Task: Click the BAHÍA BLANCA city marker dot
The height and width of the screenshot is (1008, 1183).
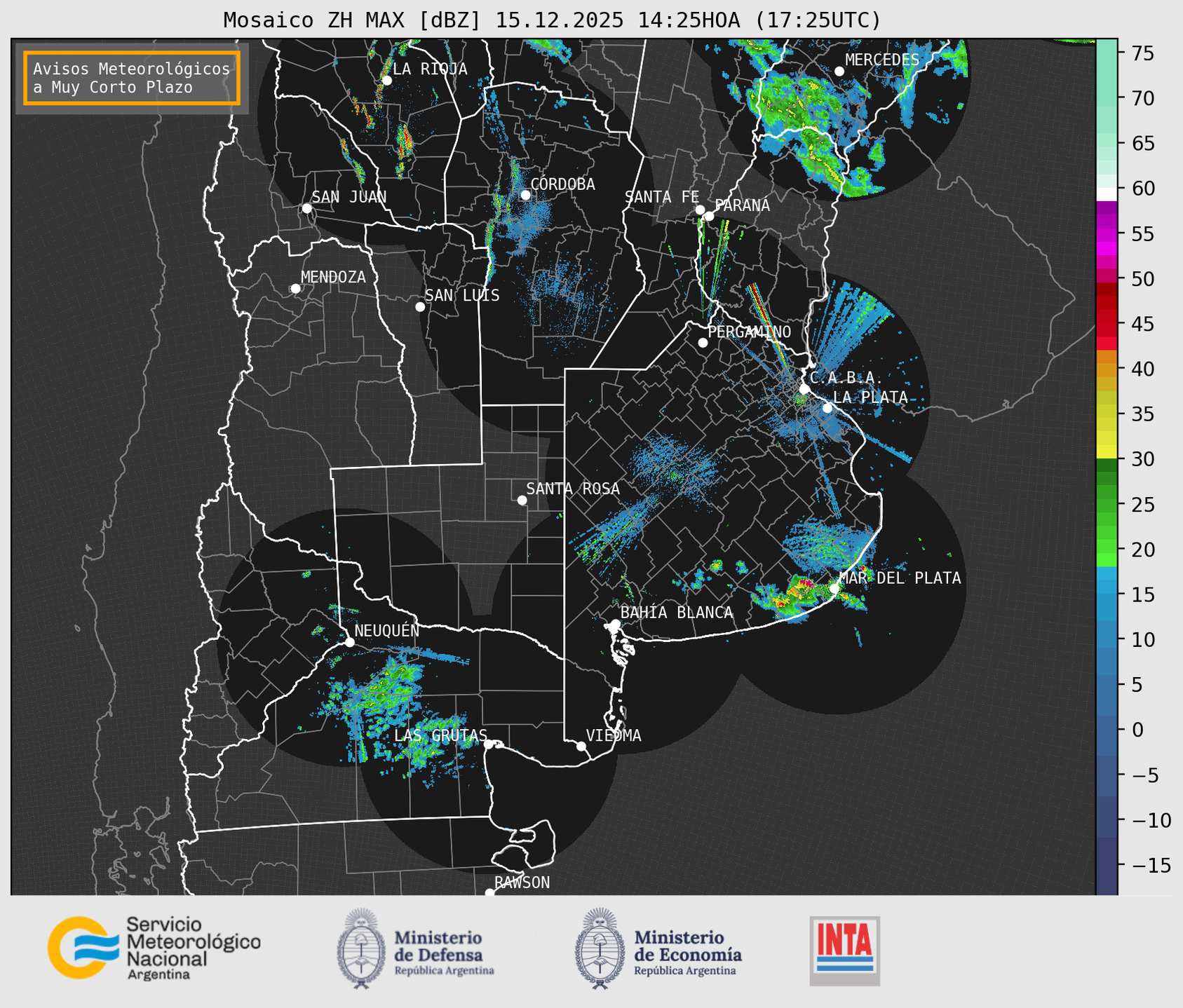Action: point(615,624)
